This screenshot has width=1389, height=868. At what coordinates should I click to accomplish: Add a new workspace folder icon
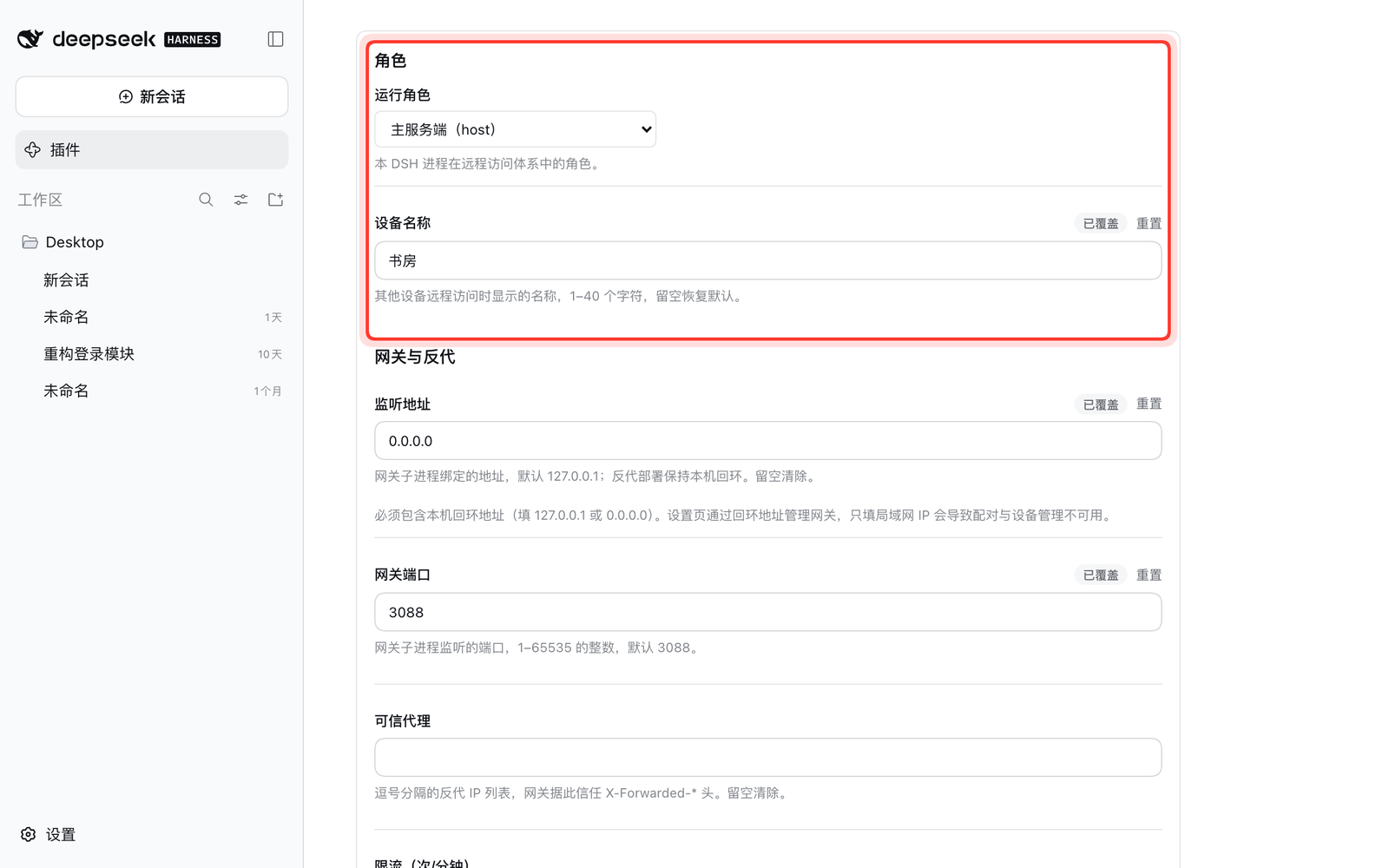pyautogui.click(x=275, y=200)
